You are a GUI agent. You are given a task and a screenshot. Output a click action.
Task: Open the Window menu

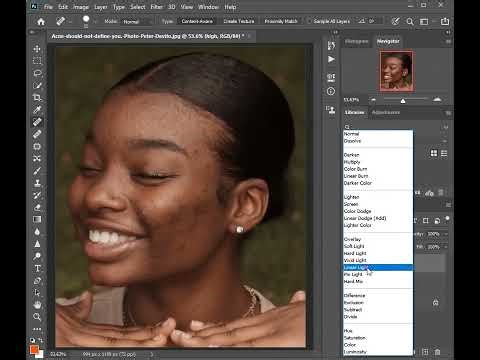tap(208, 7)
